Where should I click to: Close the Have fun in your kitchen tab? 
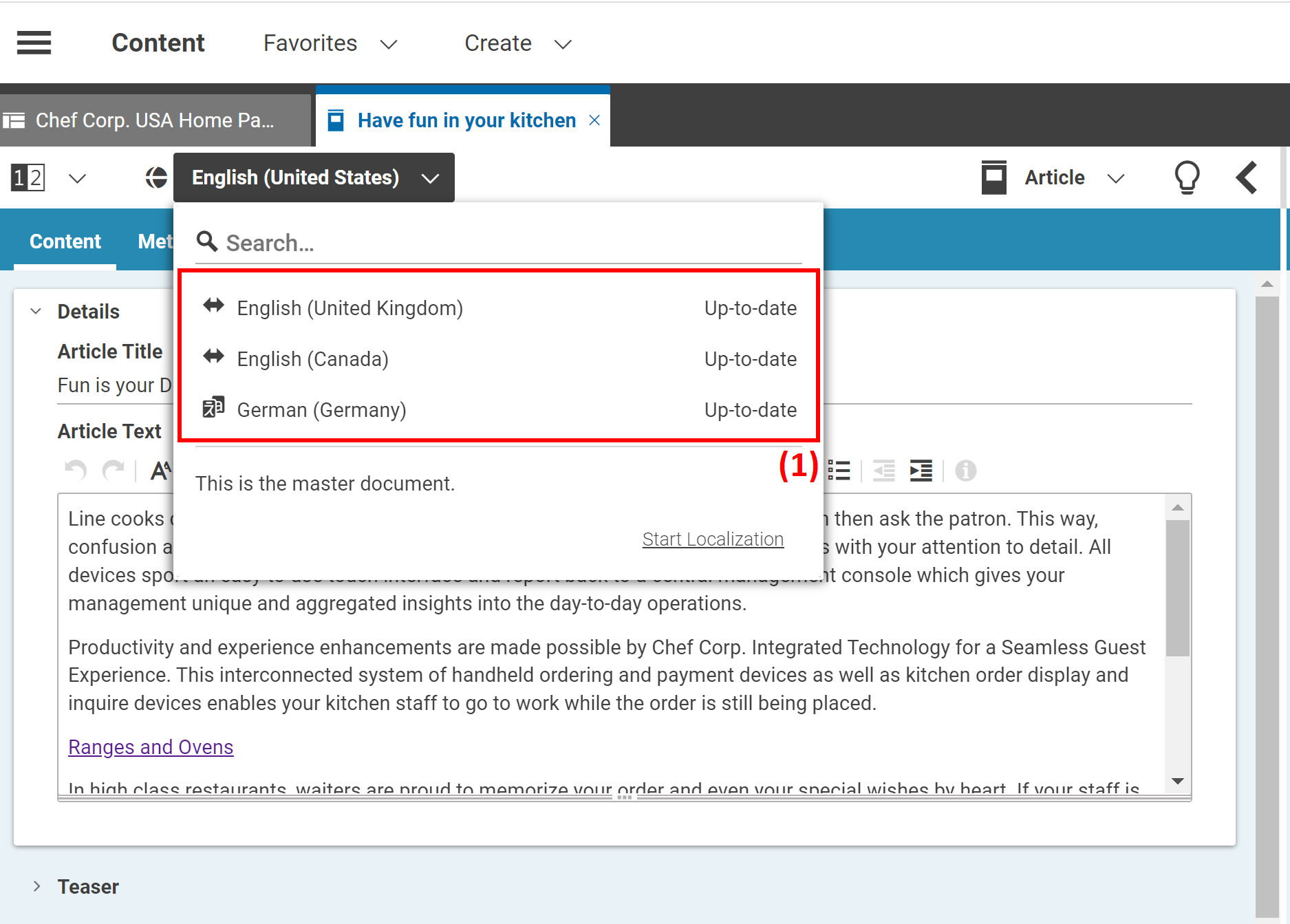[x=594, y=120]
